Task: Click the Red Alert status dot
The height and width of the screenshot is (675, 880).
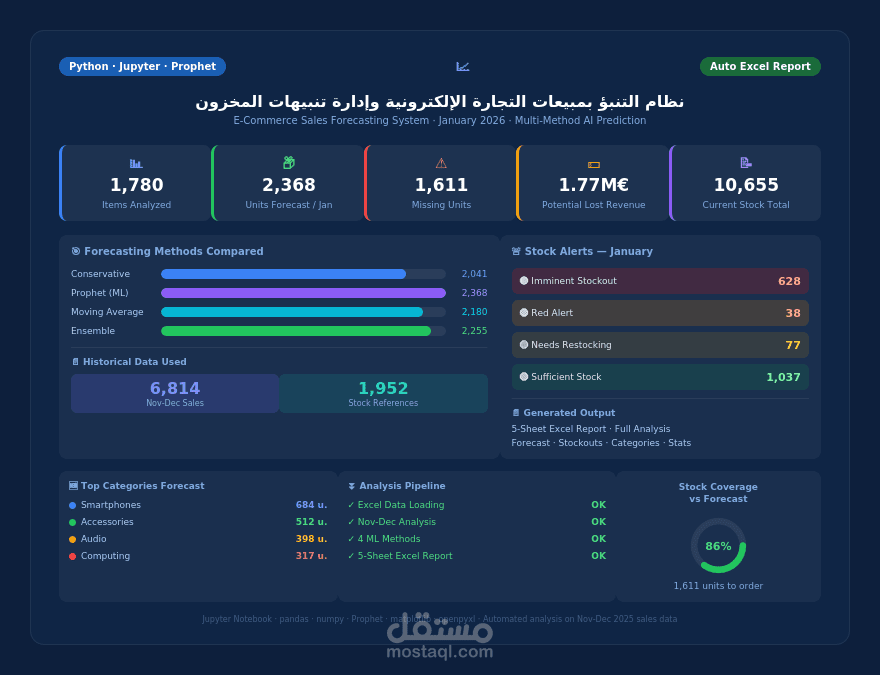Action: coord(524,313)
